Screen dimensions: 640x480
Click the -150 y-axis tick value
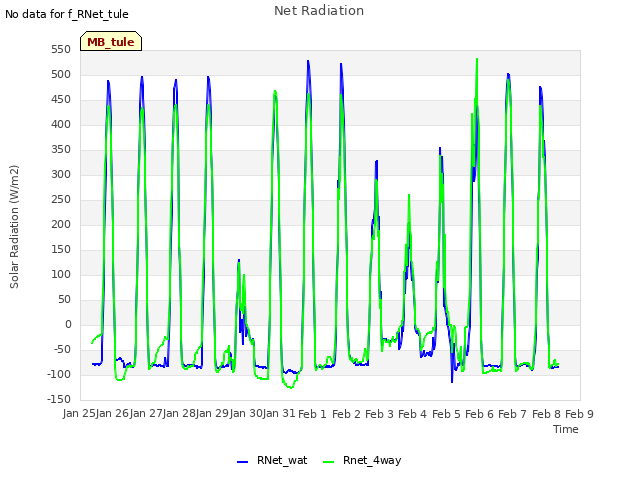[59, 399]
